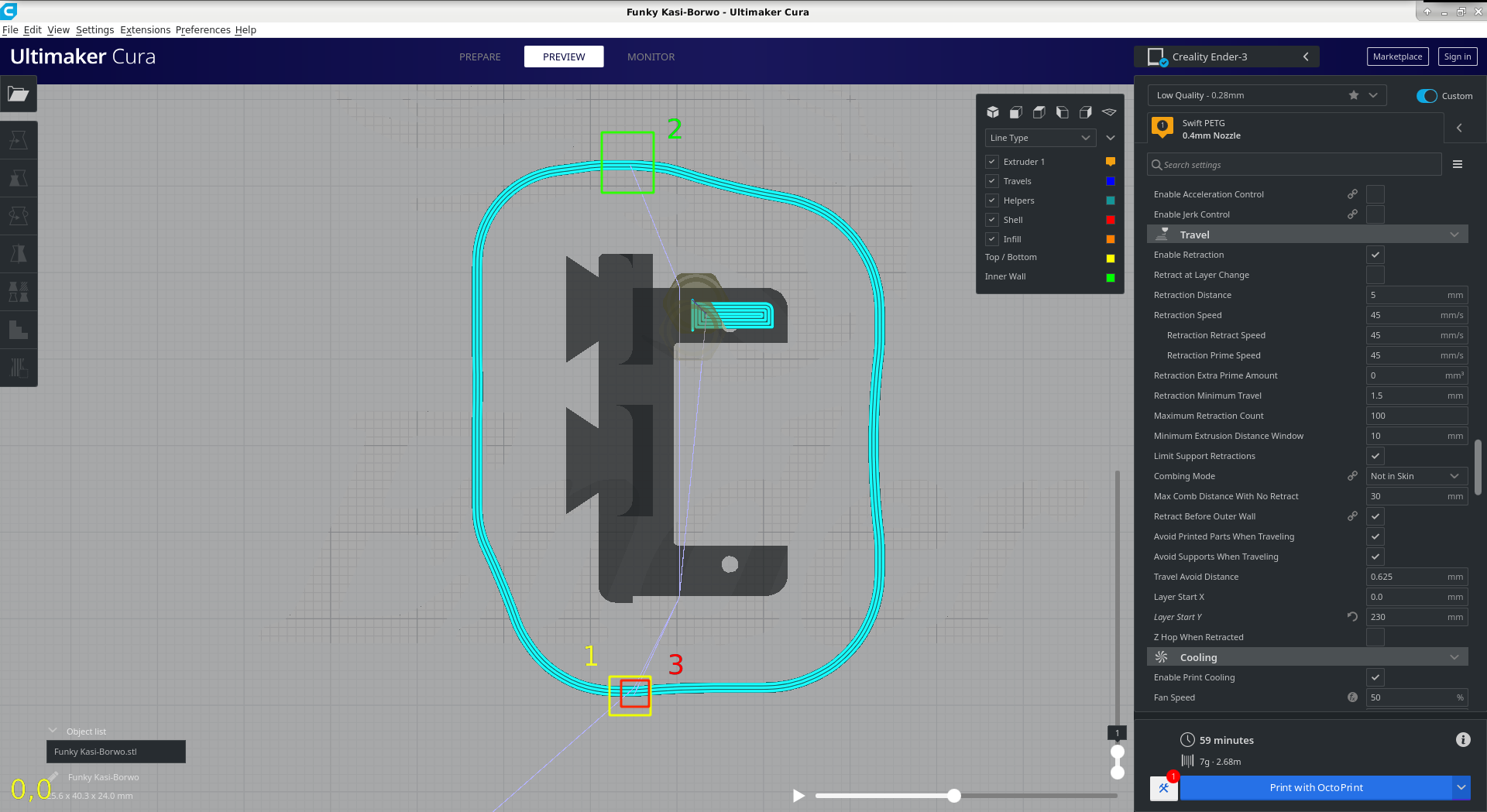Open print info circle icon
The width and height of the screenshot is (1487, 812).
click(1463, 740)
